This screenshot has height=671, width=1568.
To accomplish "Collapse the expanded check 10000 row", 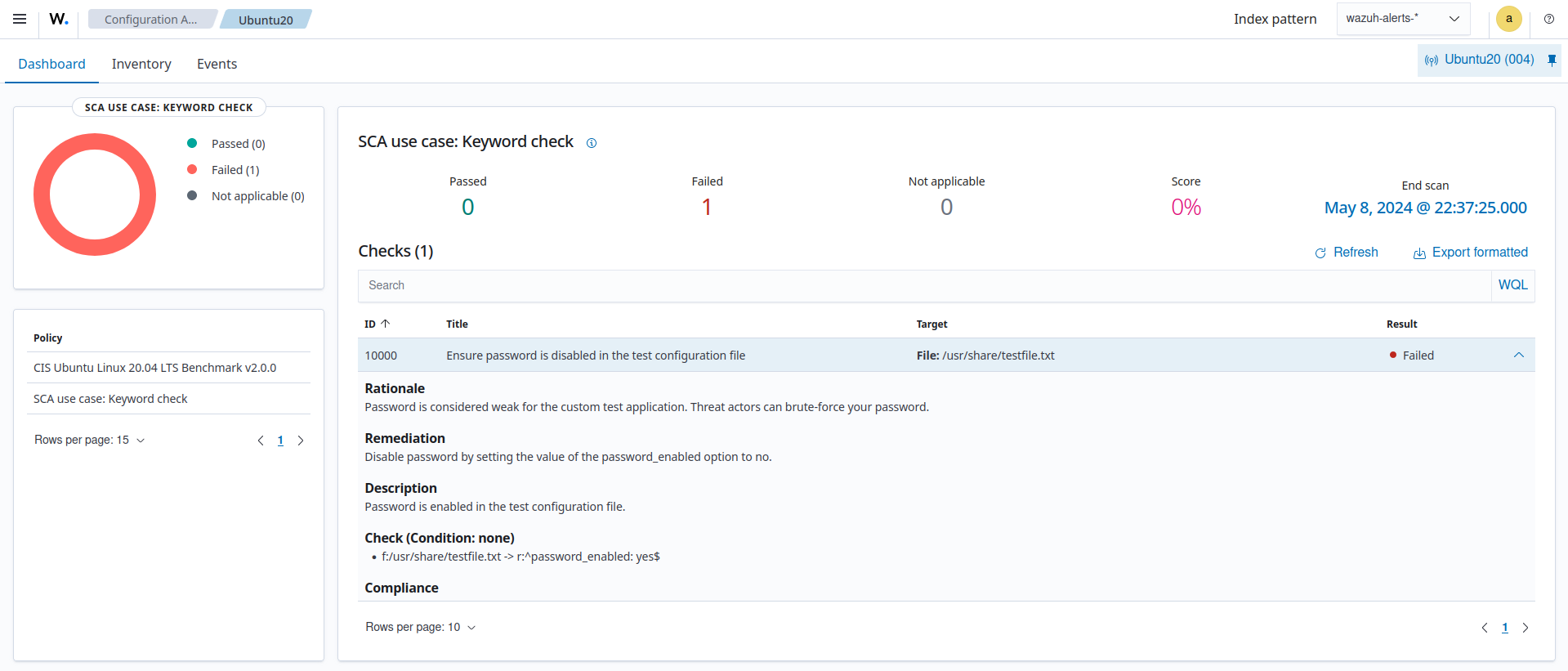I will click(1518, 356).
